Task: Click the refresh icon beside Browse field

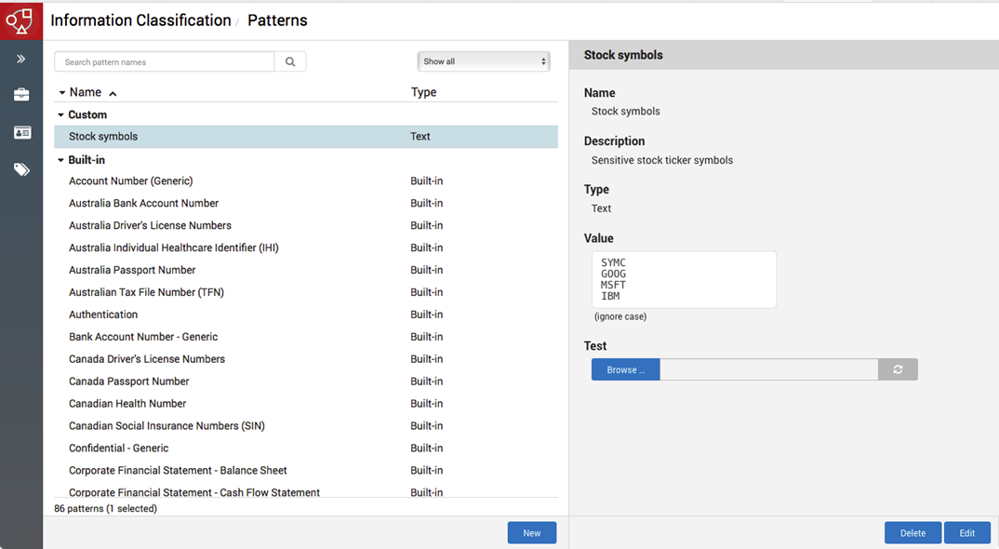Action: [x=897, y=370]
